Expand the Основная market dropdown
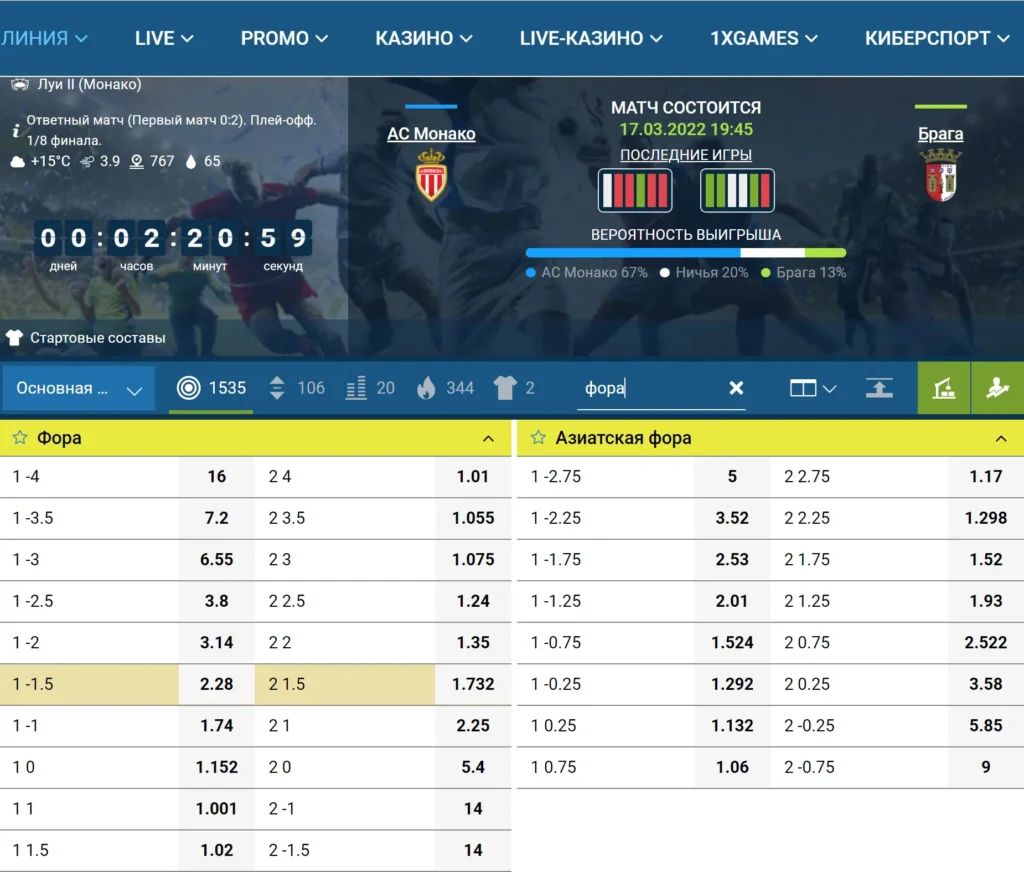 [78, 389]
